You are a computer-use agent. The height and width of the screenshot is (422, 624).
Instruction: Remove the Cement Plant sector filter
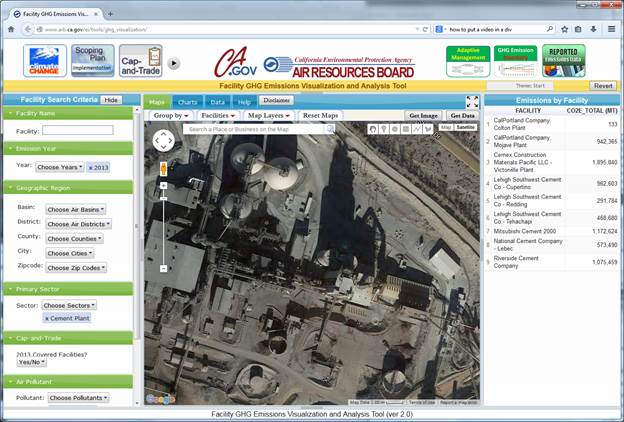47,317
